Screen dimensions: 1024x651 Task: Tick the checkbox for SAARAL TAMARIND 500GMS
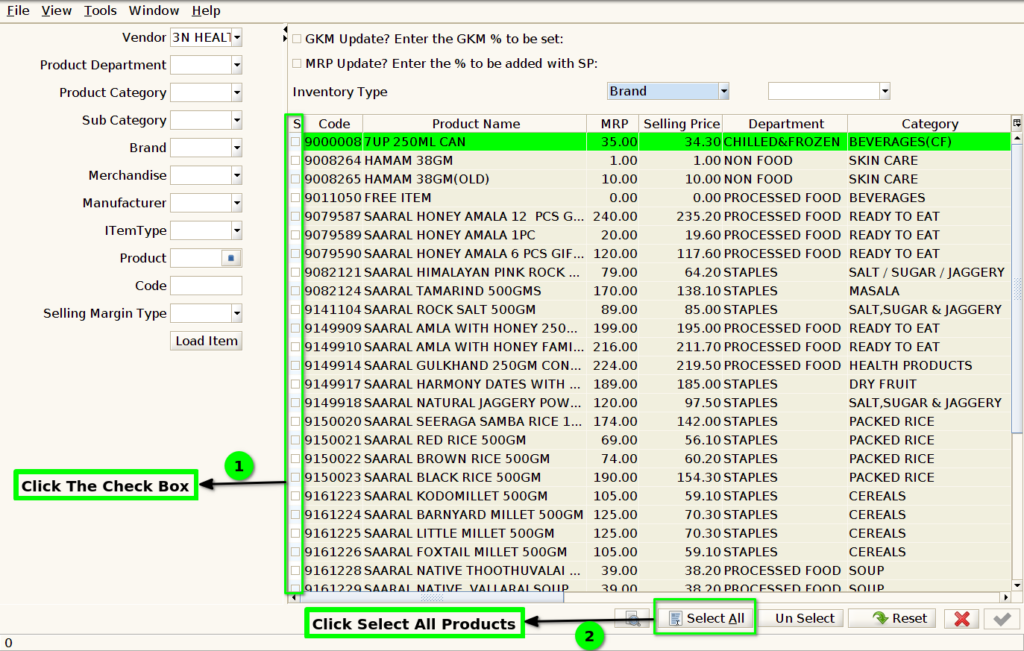295,291
